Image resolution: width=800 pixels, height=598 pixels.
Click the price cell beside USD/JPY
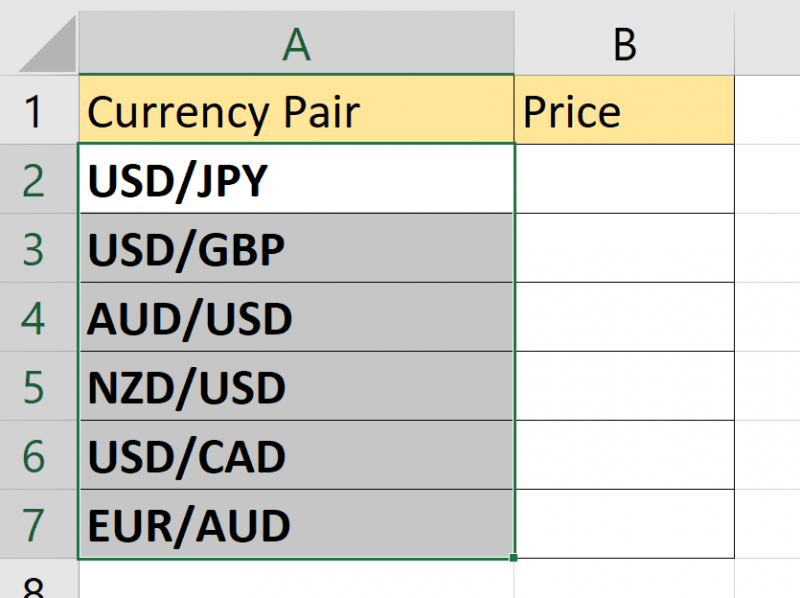[x=623, y=180]
